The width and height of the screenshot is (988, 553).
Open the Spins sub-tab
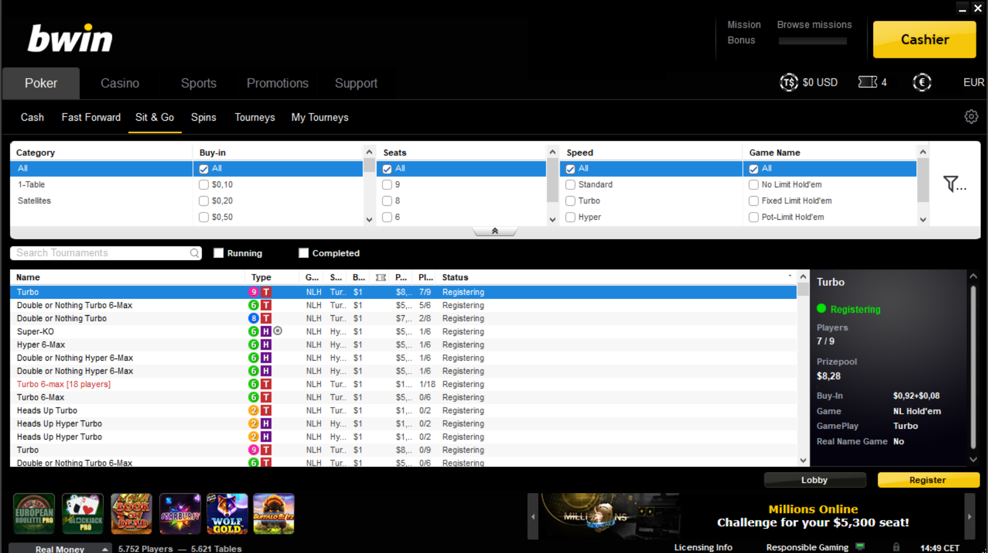(203, 117)
